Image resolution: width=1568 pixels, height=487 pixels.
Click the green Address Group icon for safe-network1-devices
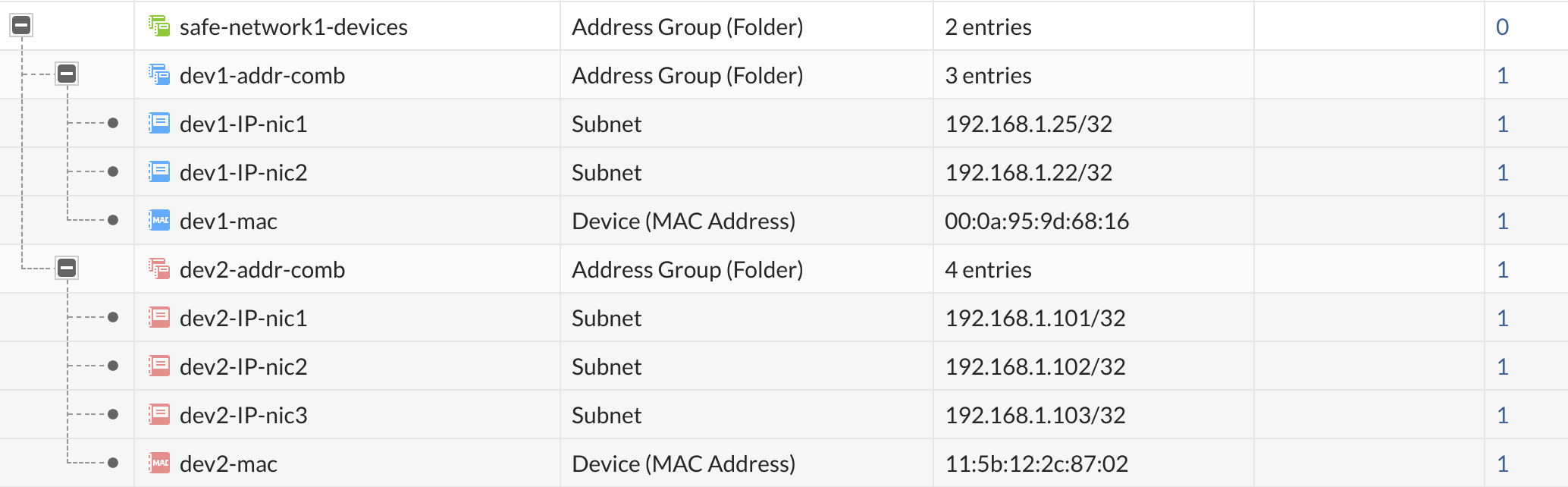158,26
